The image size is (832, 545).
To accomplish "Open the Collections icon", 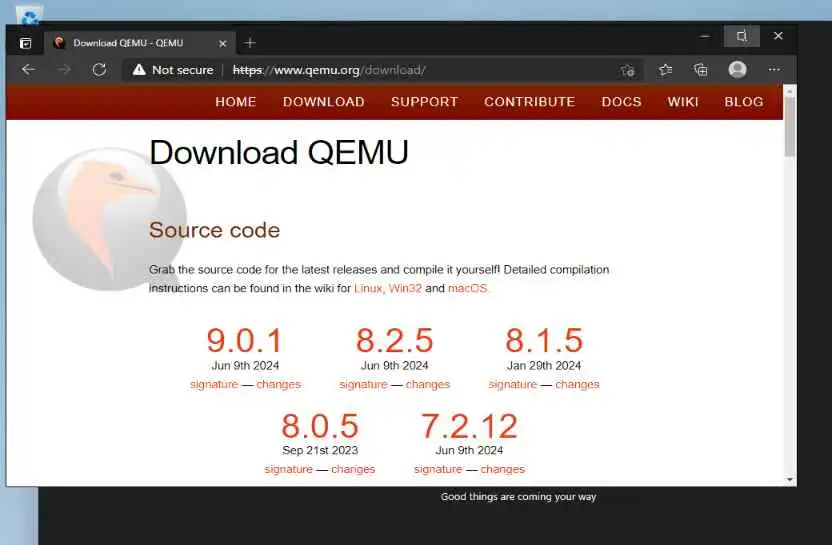I will coord(701,70).
